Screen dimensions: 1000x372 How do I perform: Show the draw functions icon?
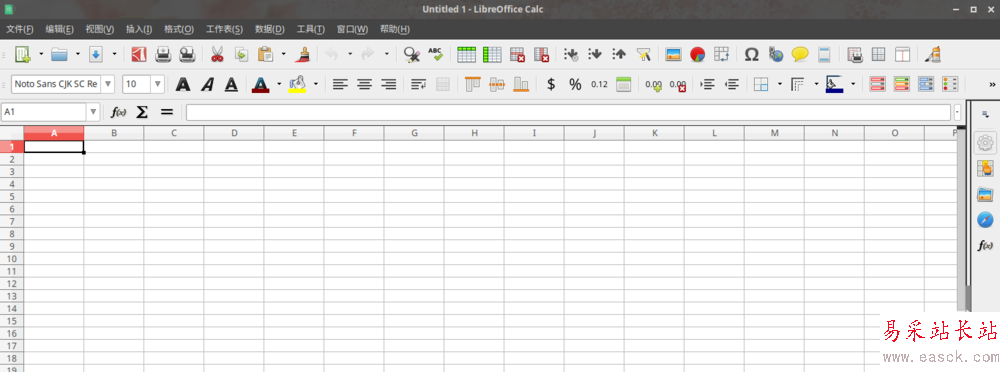point(932,55)
